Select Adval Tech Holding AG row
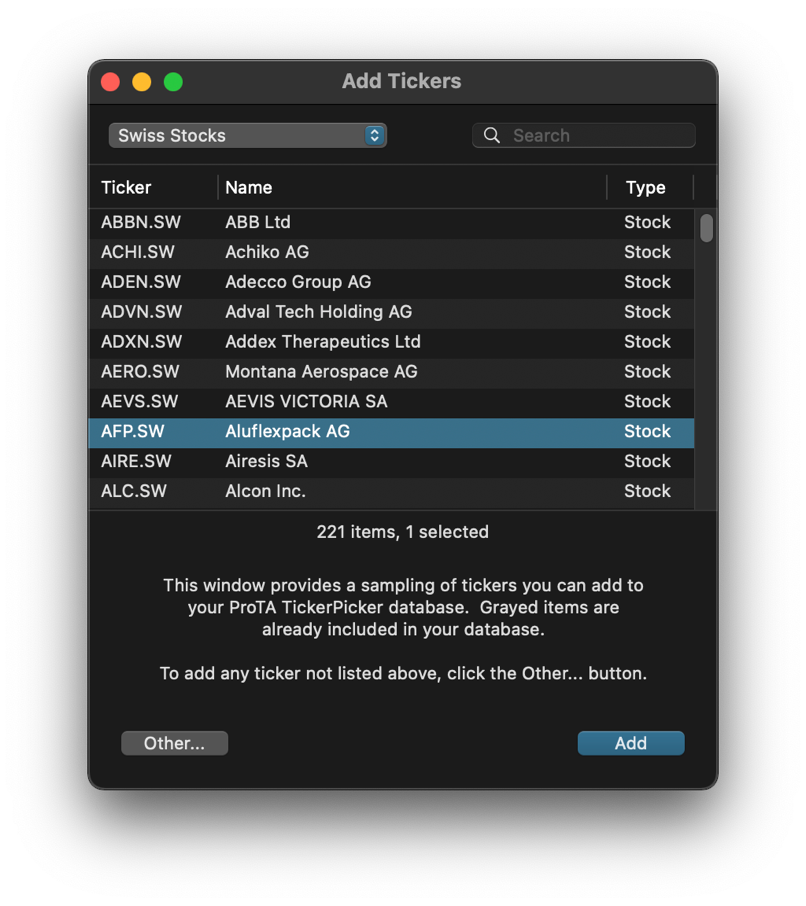This screenshot has height=906, width=806. pos(390,312)
